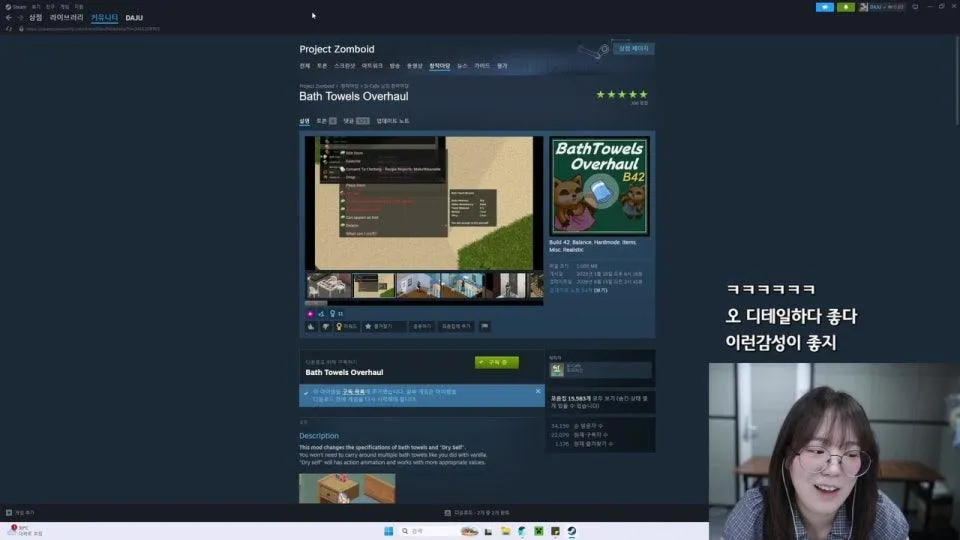Screen dimensions: 960x540
Task: Click the Project Zomboid breadcrumb link
Action: (x=317, y=86)
